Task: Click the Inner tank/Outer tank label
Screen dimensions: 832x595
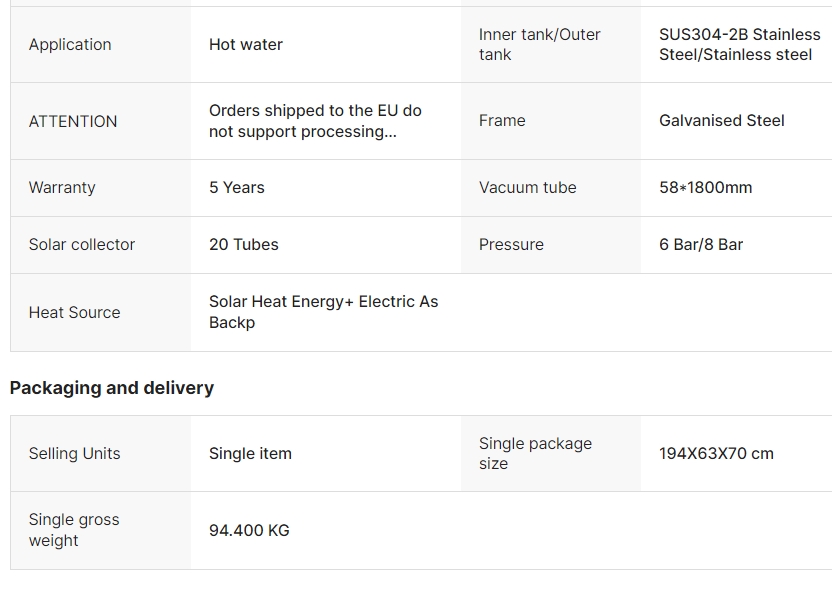Action: pyautogui.click(x=539, y=44)
